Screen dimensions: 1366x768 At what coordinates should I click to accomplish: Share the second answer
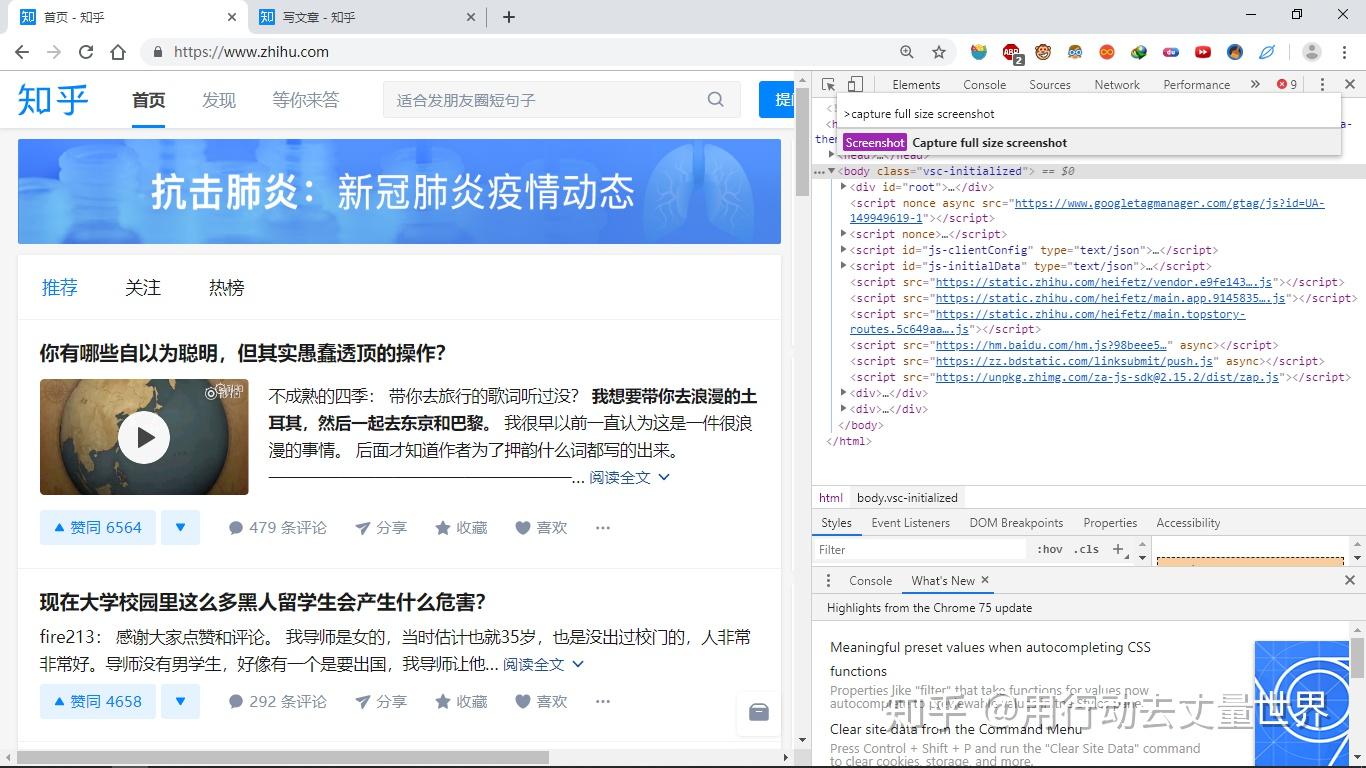point(381,701)
